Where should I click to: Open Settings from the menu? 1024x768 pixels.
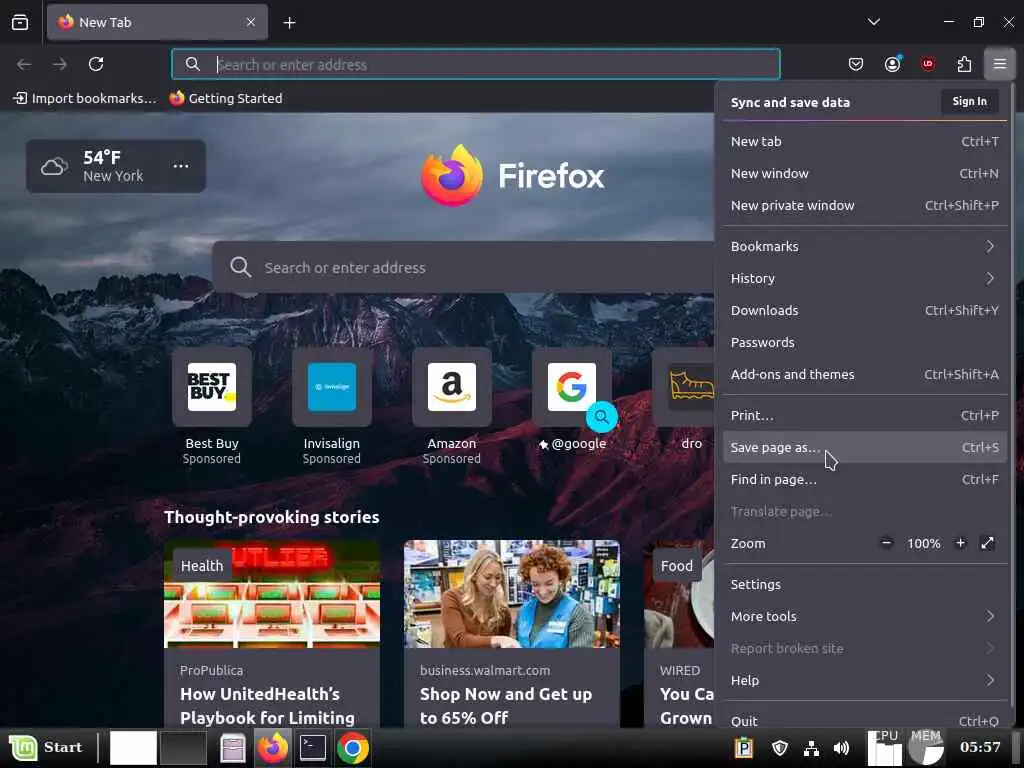(865, 584)
